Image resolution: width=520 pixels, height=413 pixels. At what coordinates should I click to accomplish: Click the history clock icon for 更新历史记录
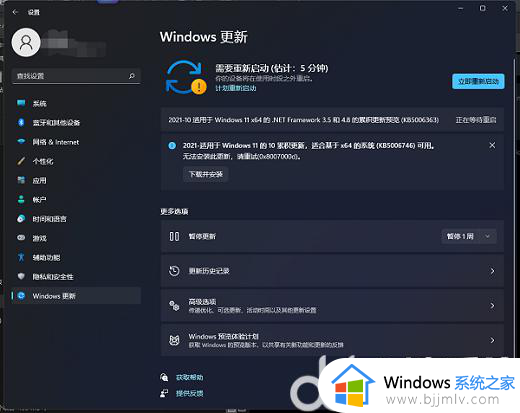(x=174, y=271)
